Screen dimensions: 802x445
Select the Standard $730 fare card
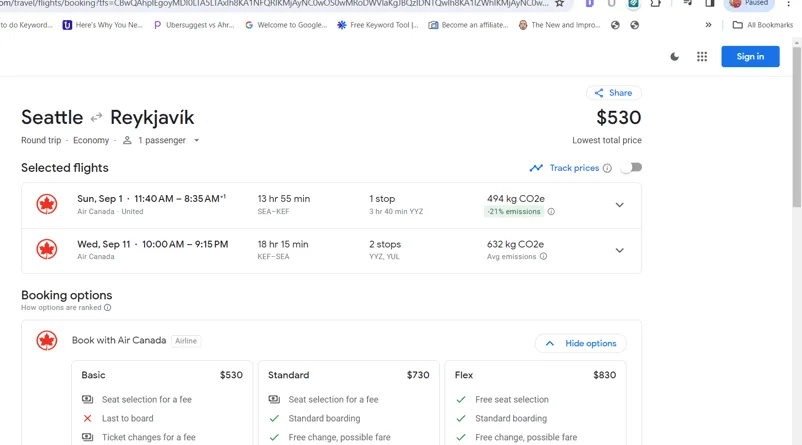click(x=348, y=403)
